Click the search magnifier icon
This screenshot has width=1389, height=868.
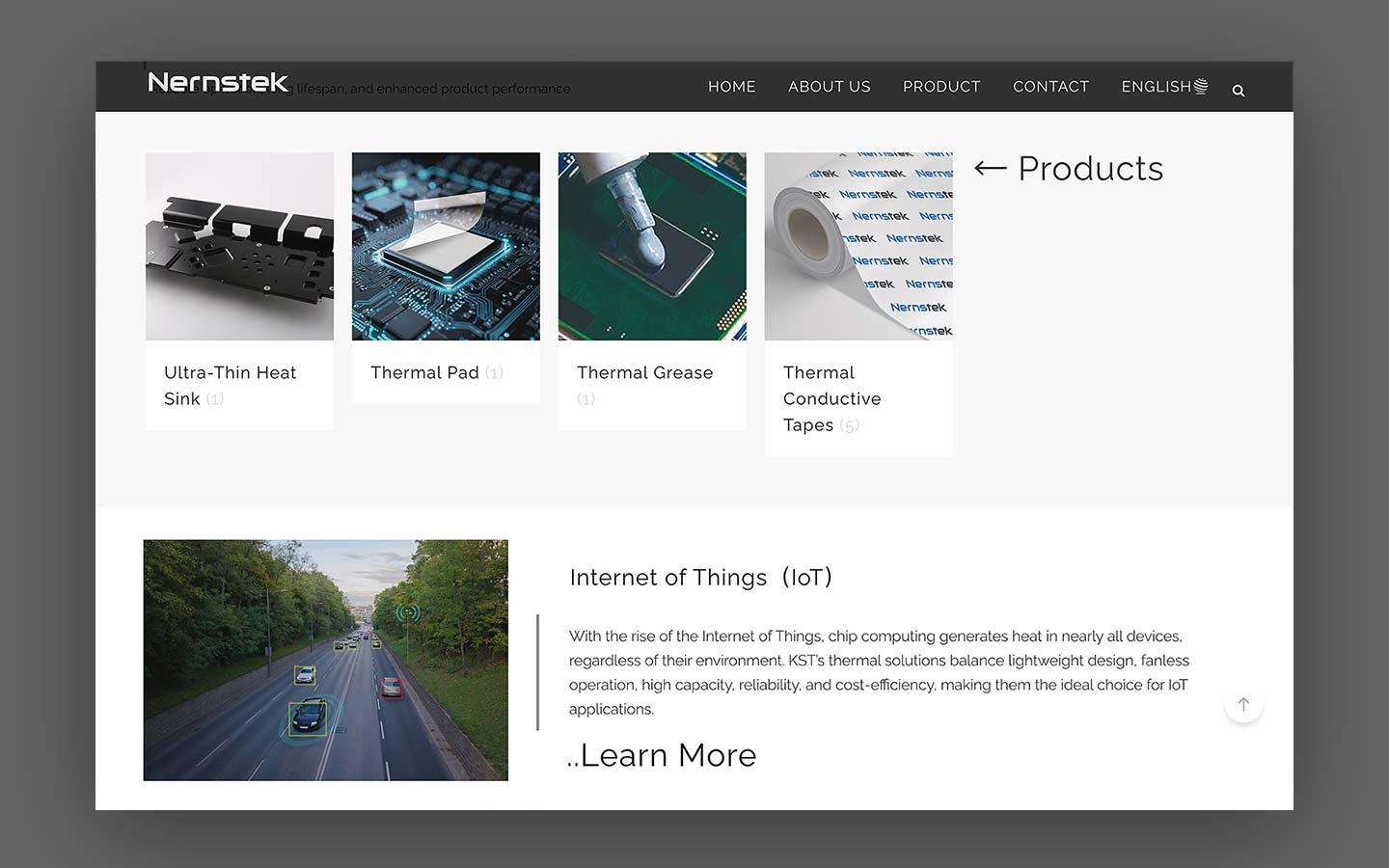pyautogui.click(x=1239, y=91)
